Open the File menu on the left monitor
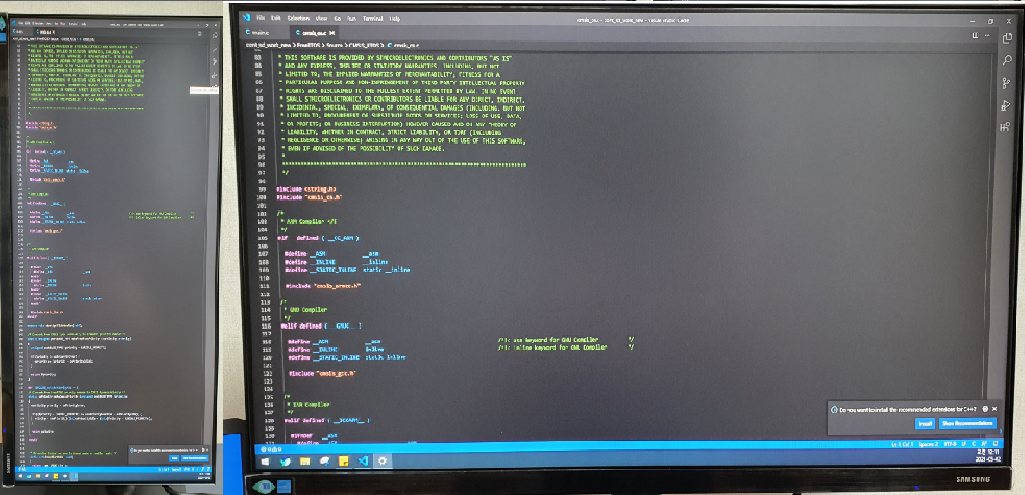1025x495 pixels. (20, 24)
